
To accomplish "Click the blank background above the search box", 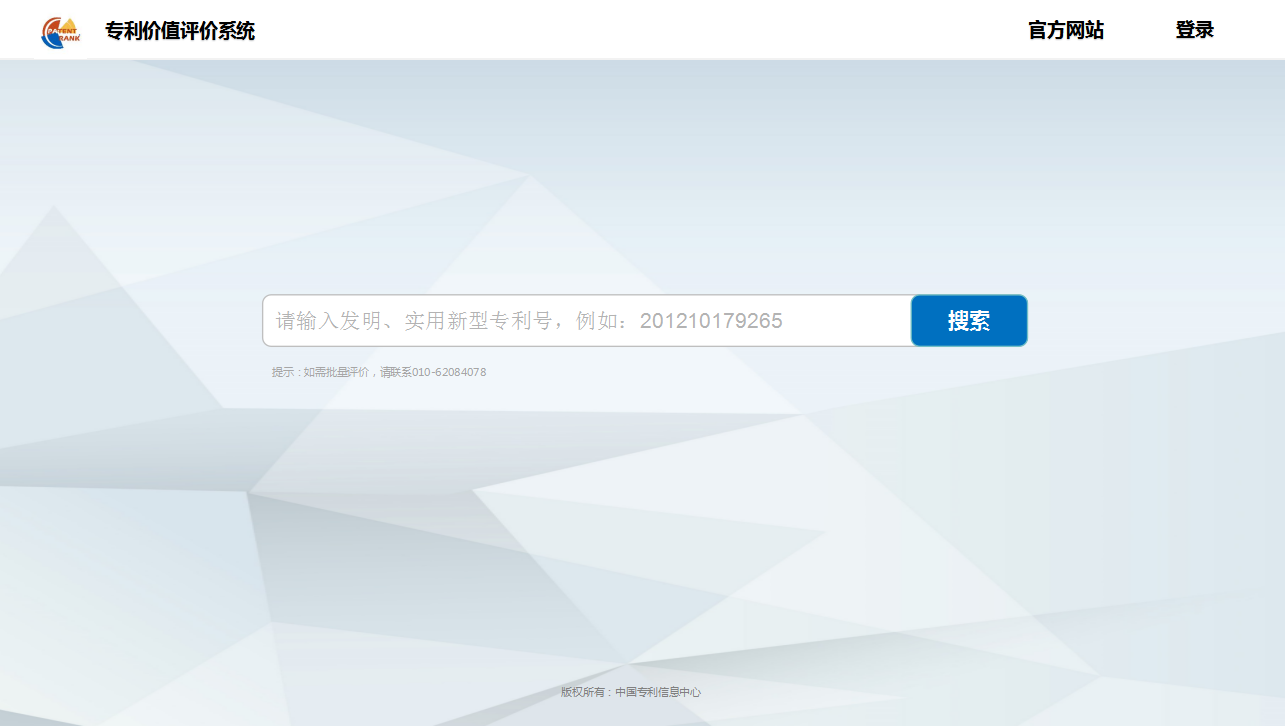I will [x=640, y=200].
